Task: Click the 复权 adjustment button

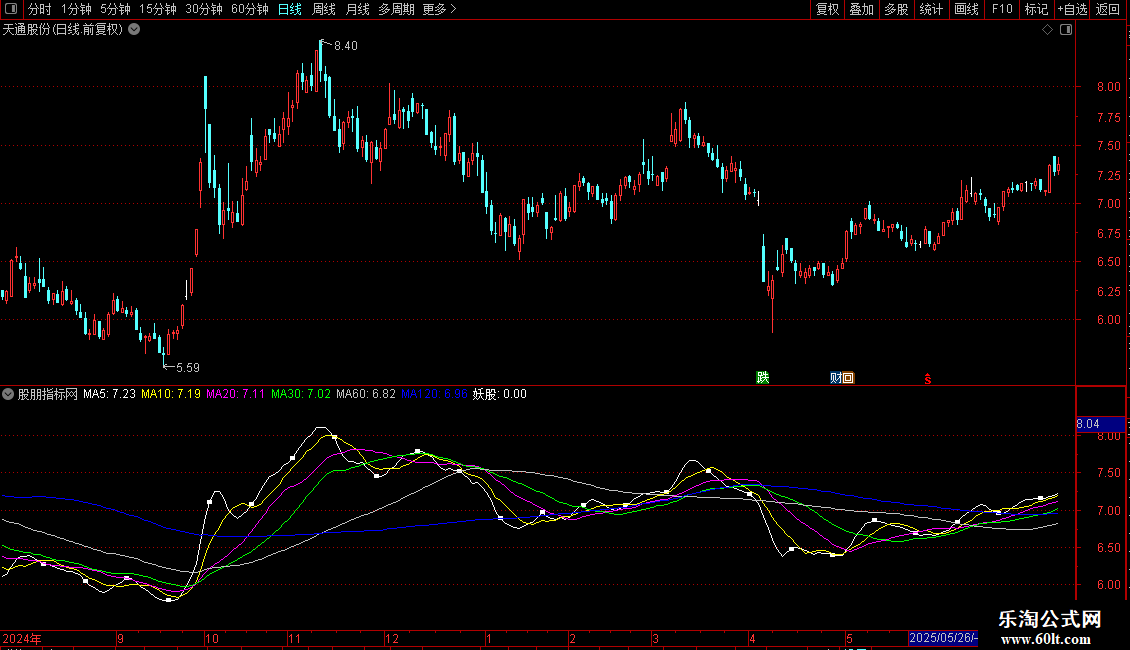Action: 827,9
